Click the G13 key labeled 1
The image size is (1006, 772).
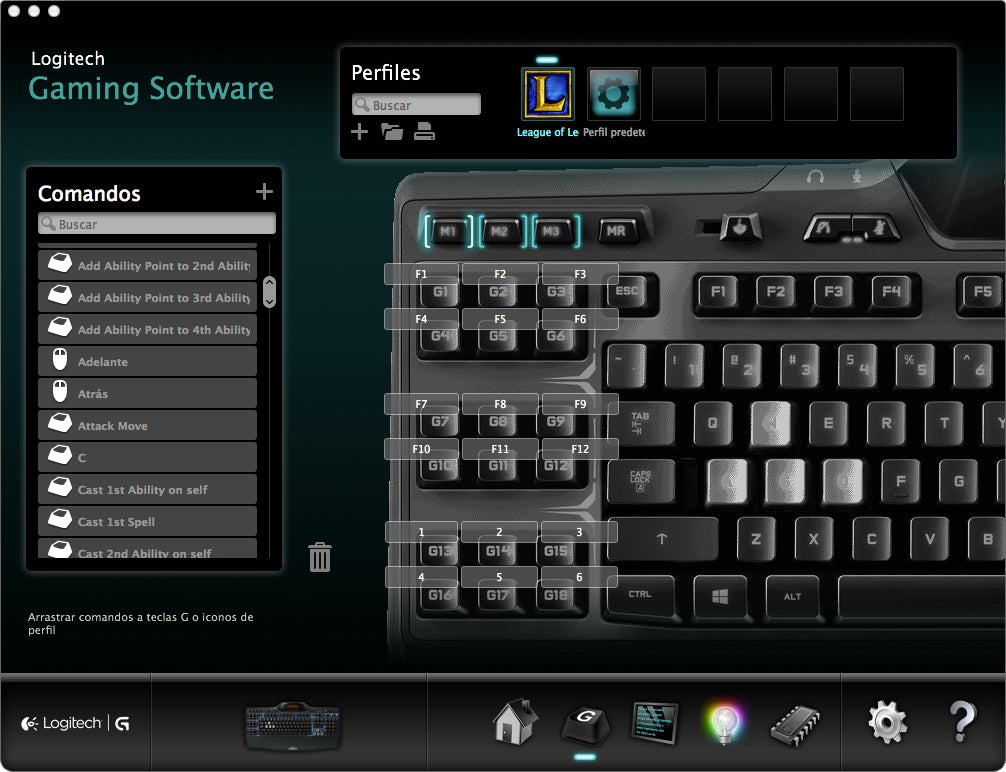point(440,551)
